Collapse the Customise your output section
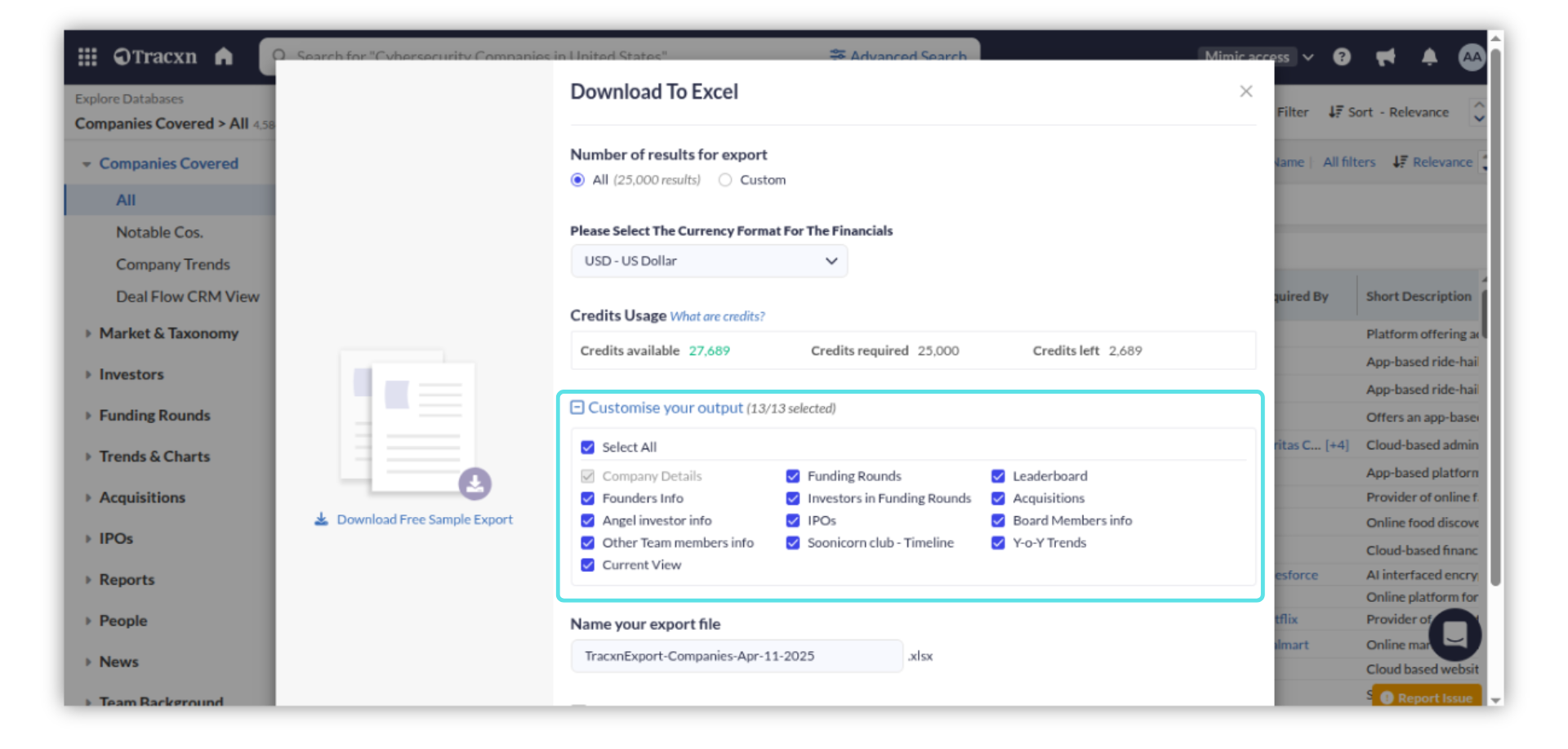Screen dimensions: 1568x749 tap(577, 408)
